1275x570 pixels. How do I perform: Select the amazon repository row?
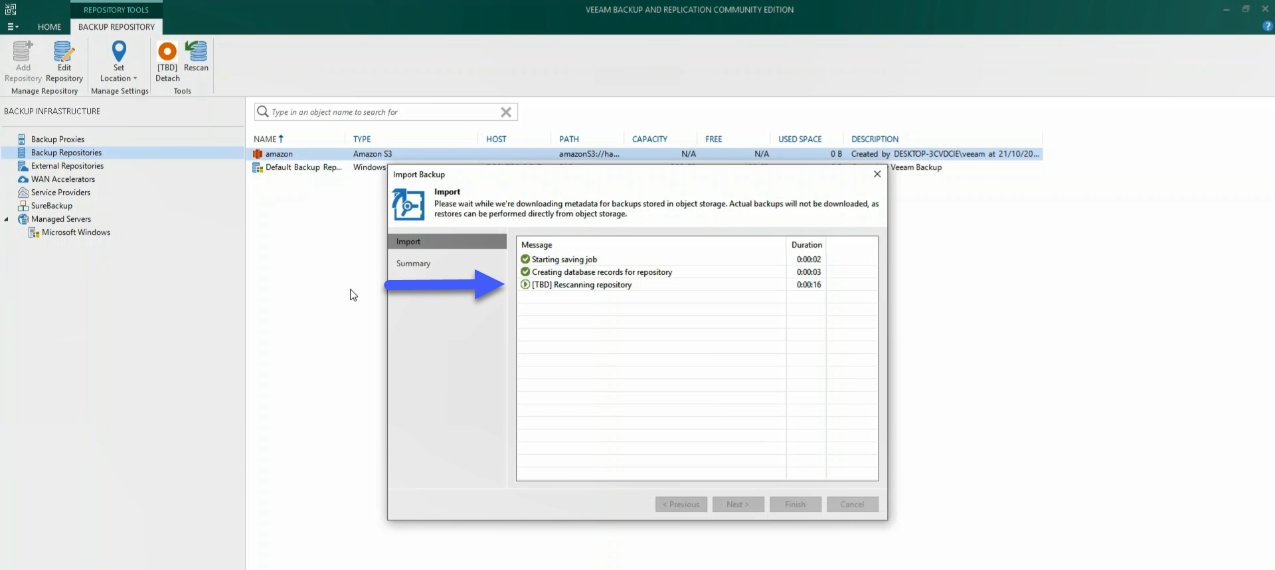646,154
